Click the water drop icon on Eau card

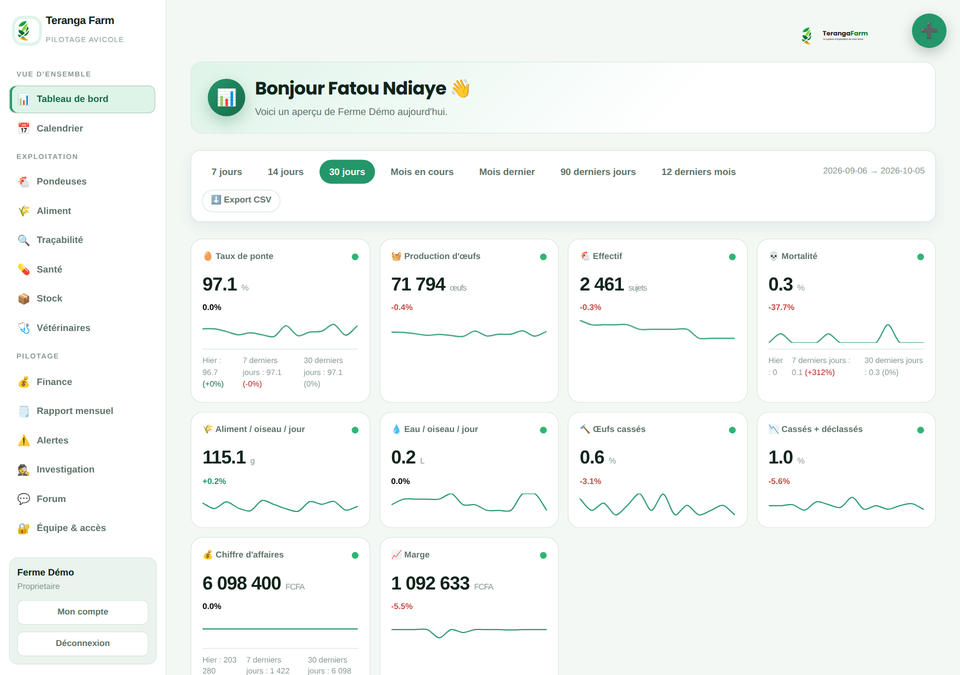pyautogui.click(x=396, y=429)
